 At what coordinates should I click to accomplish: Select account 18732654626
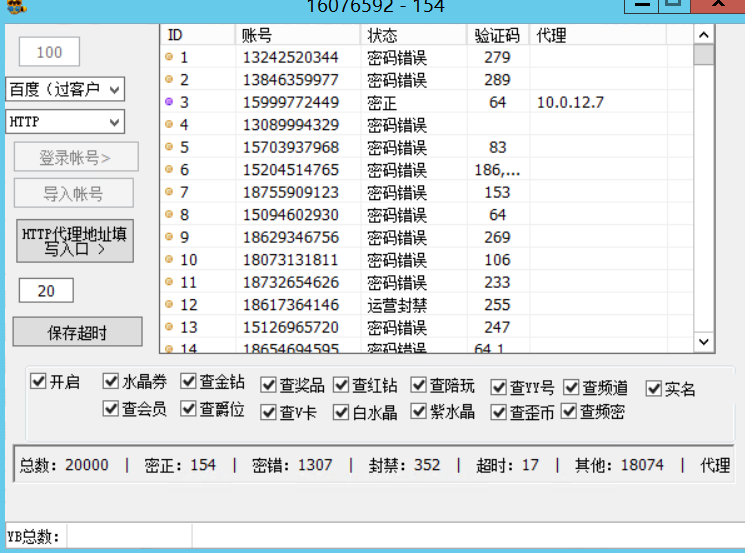point(290,282)
